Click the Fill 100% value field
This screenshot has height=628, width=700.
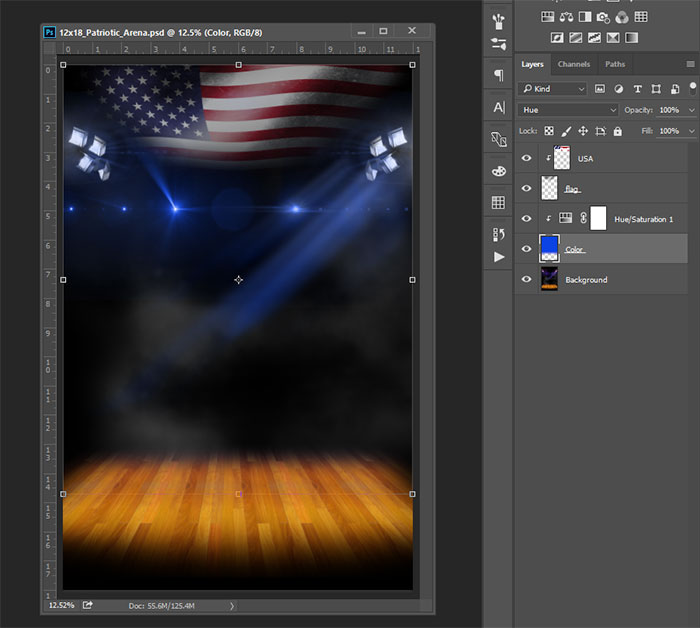[x=670, y=131]
